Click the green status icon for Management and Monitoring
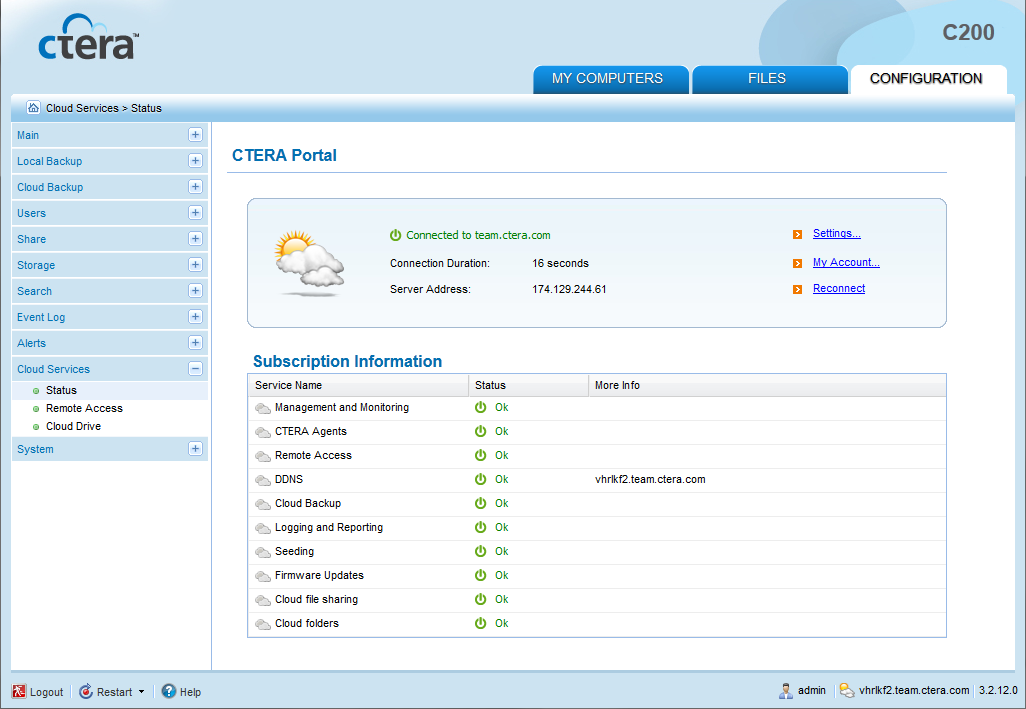This screenshot has width=1026, height=709. 480,407
